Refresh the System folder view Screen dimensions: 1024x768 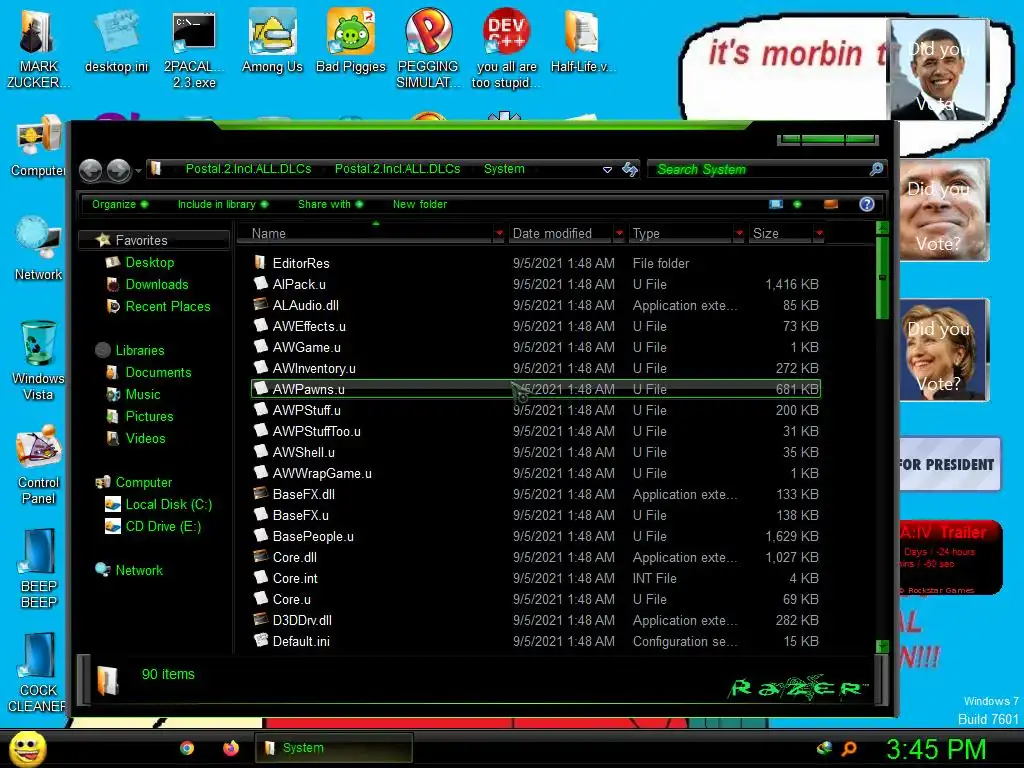[x=630, y=170]
